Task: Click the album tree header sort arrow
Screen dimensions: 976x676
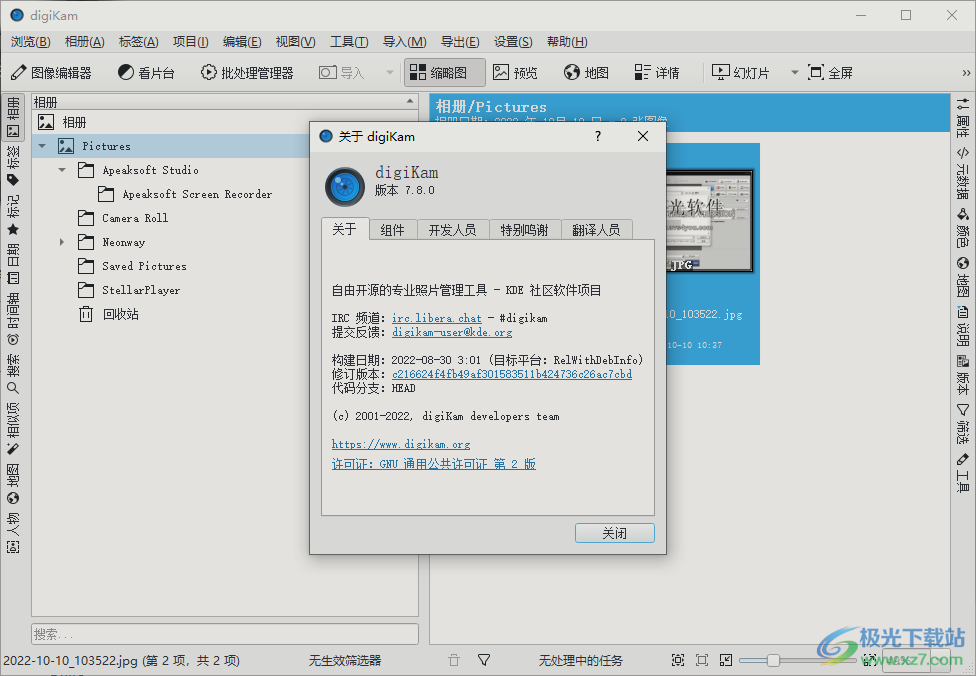Action: pos(410,101)
